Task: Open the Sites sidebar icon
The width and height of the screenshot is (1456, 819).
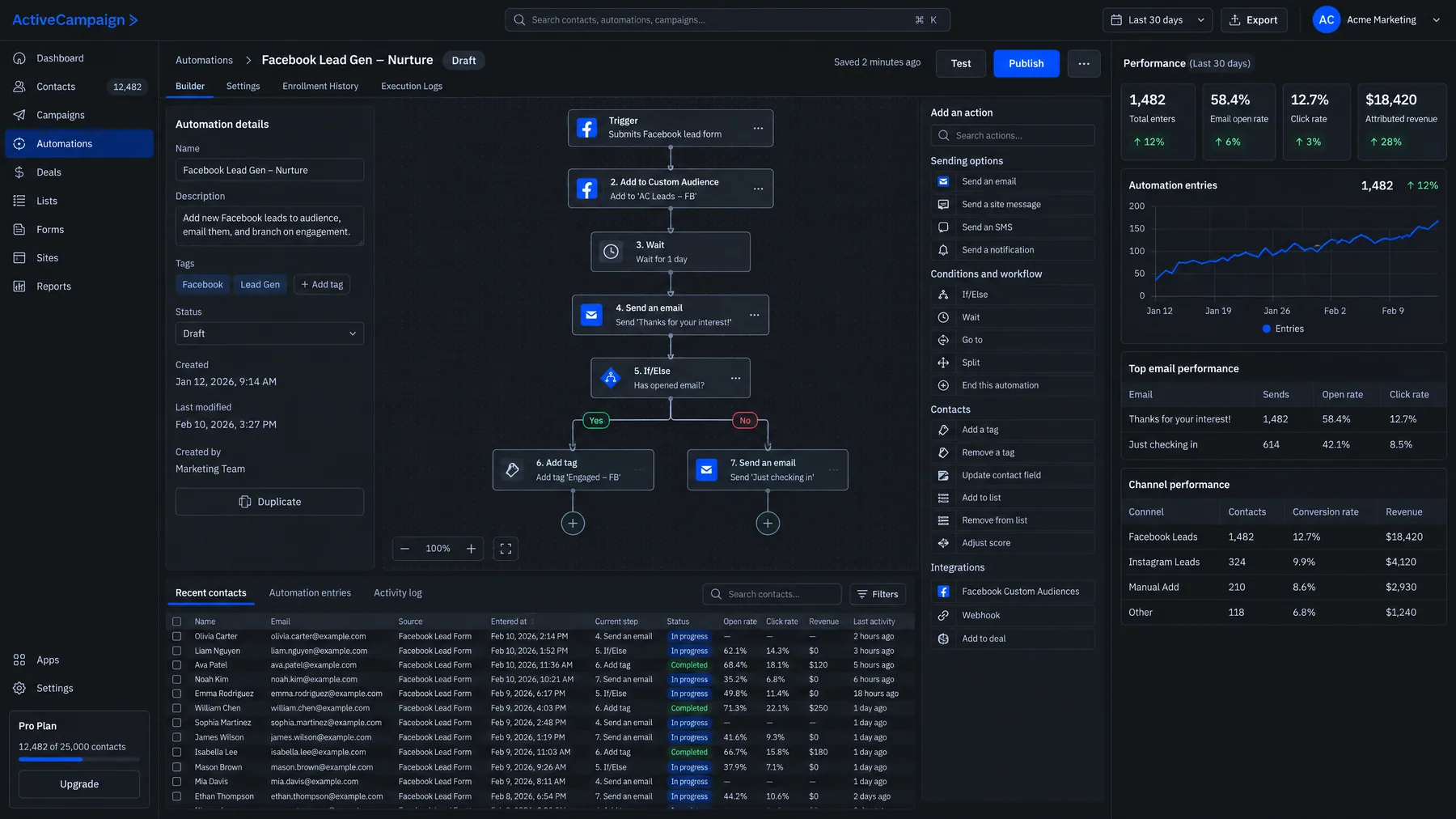Action: pyautogui.click(x=19, y=258)
